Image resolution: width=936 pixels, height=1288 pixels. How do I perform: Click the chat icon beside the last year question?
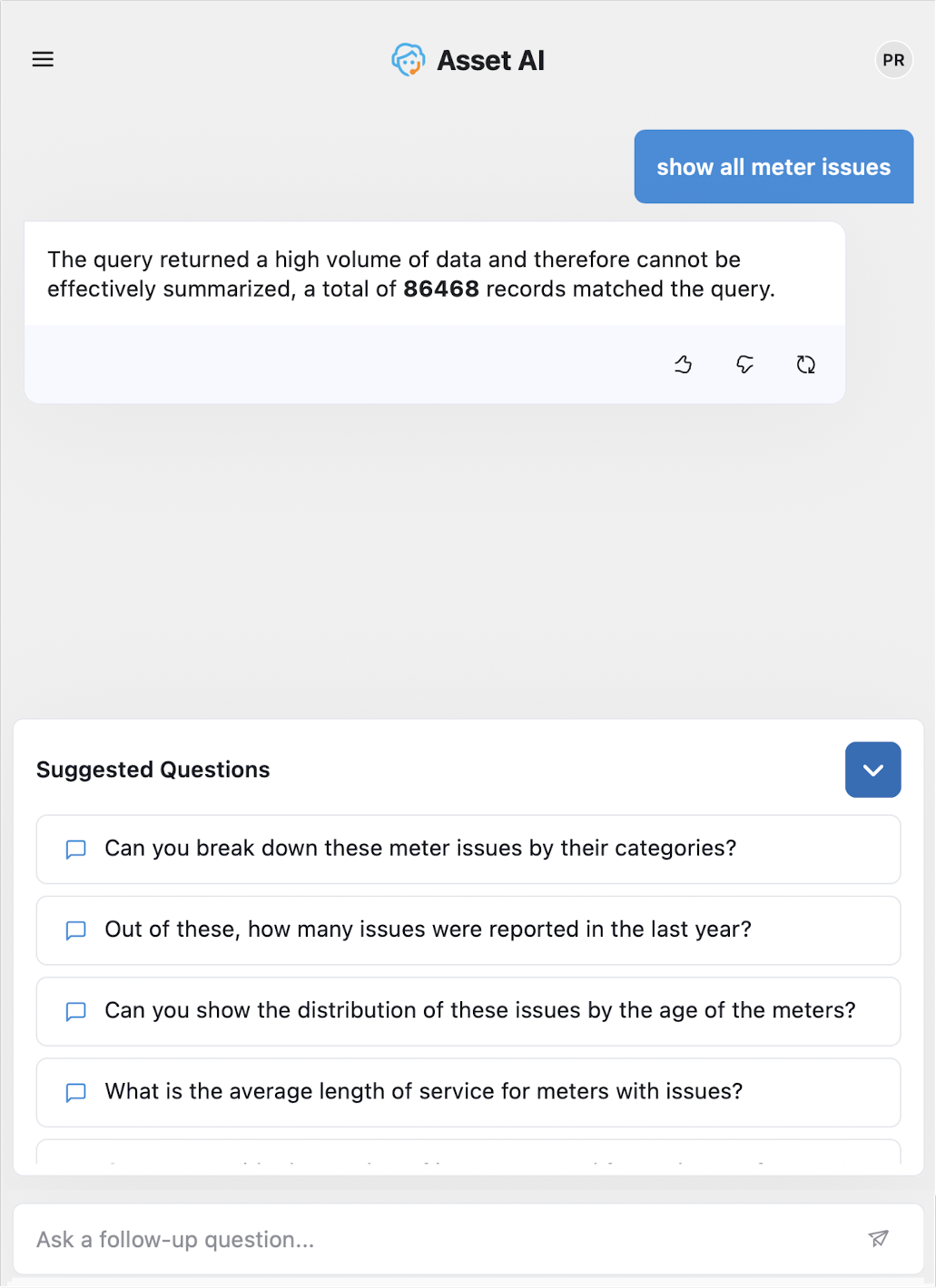(x=76, y=930)
